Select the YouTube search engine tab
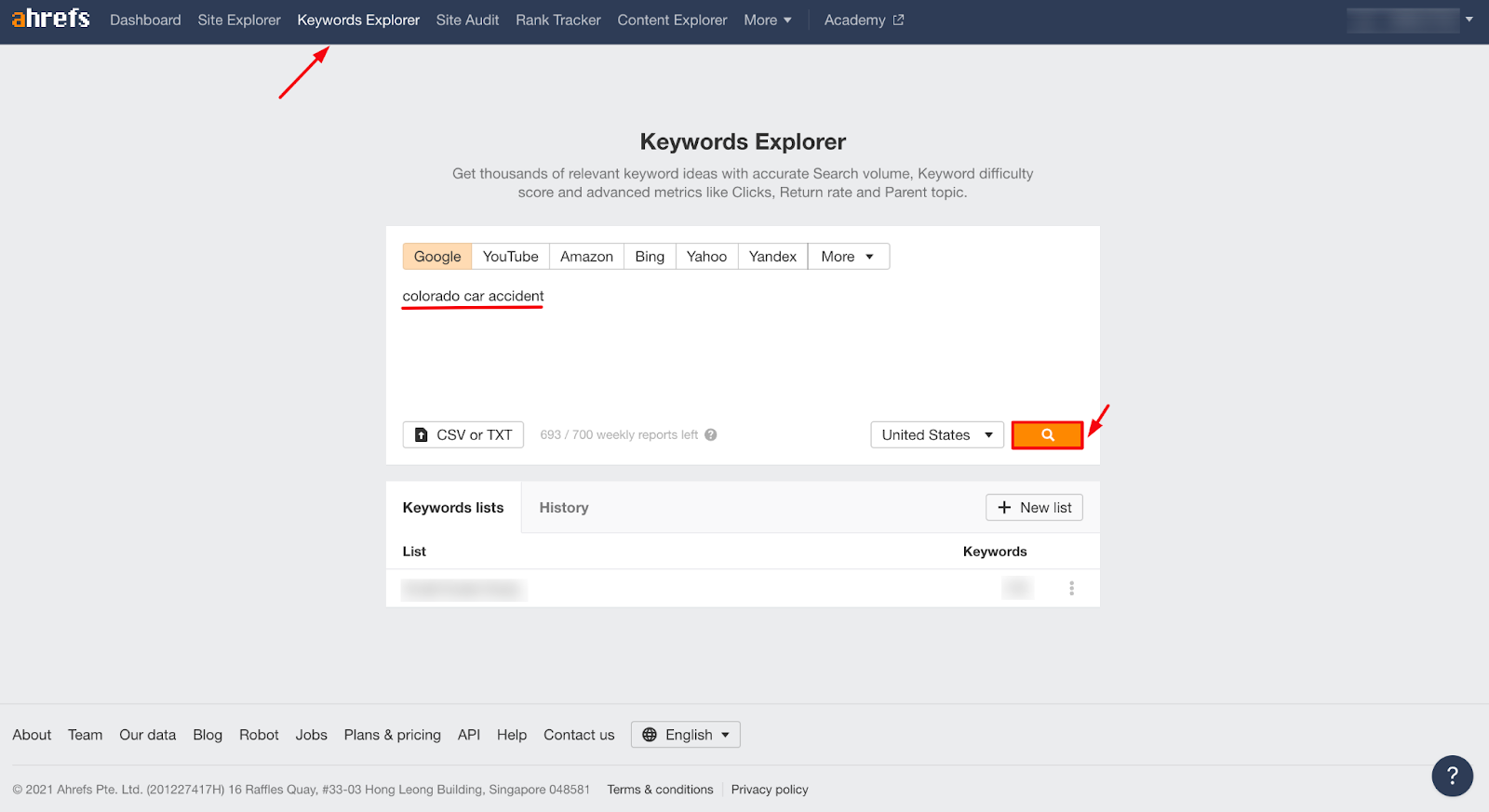This screenshot has height=812, width=1489. tap(510, 257)
